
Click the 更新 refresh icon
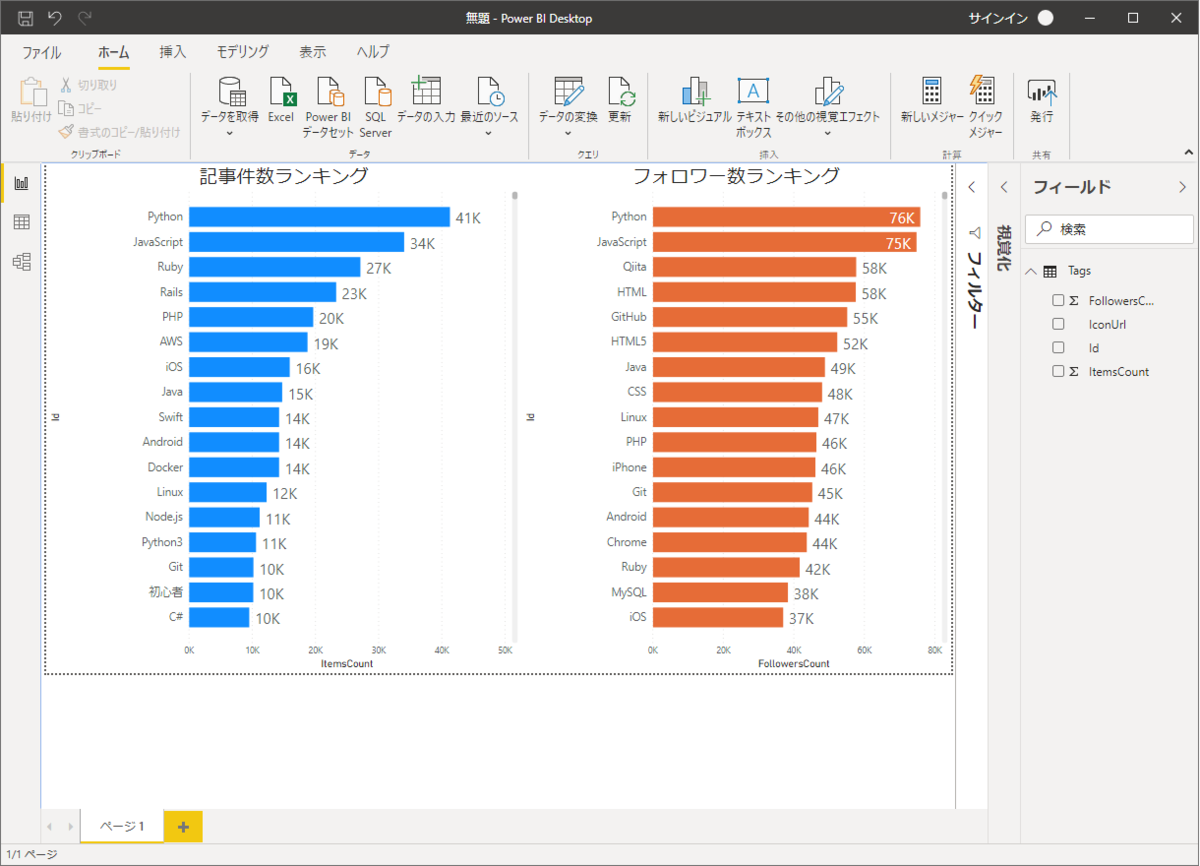[x=620, y=92]
